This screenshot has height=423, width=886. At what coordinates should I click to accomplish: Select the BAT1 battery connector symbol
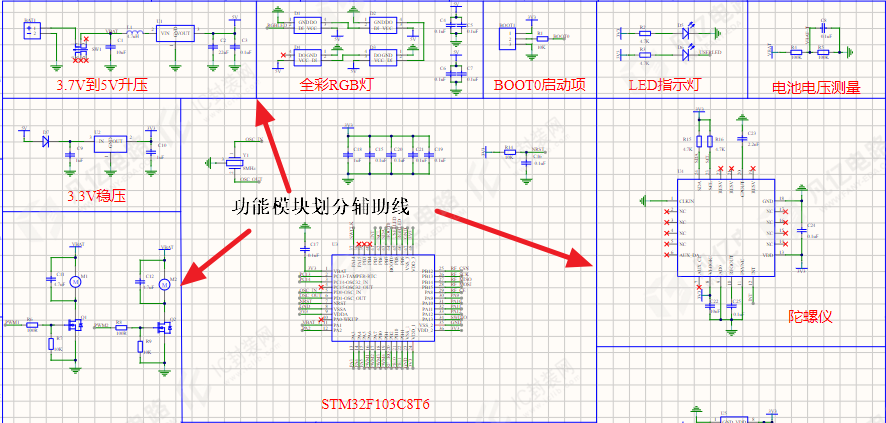tap(31, 30)
